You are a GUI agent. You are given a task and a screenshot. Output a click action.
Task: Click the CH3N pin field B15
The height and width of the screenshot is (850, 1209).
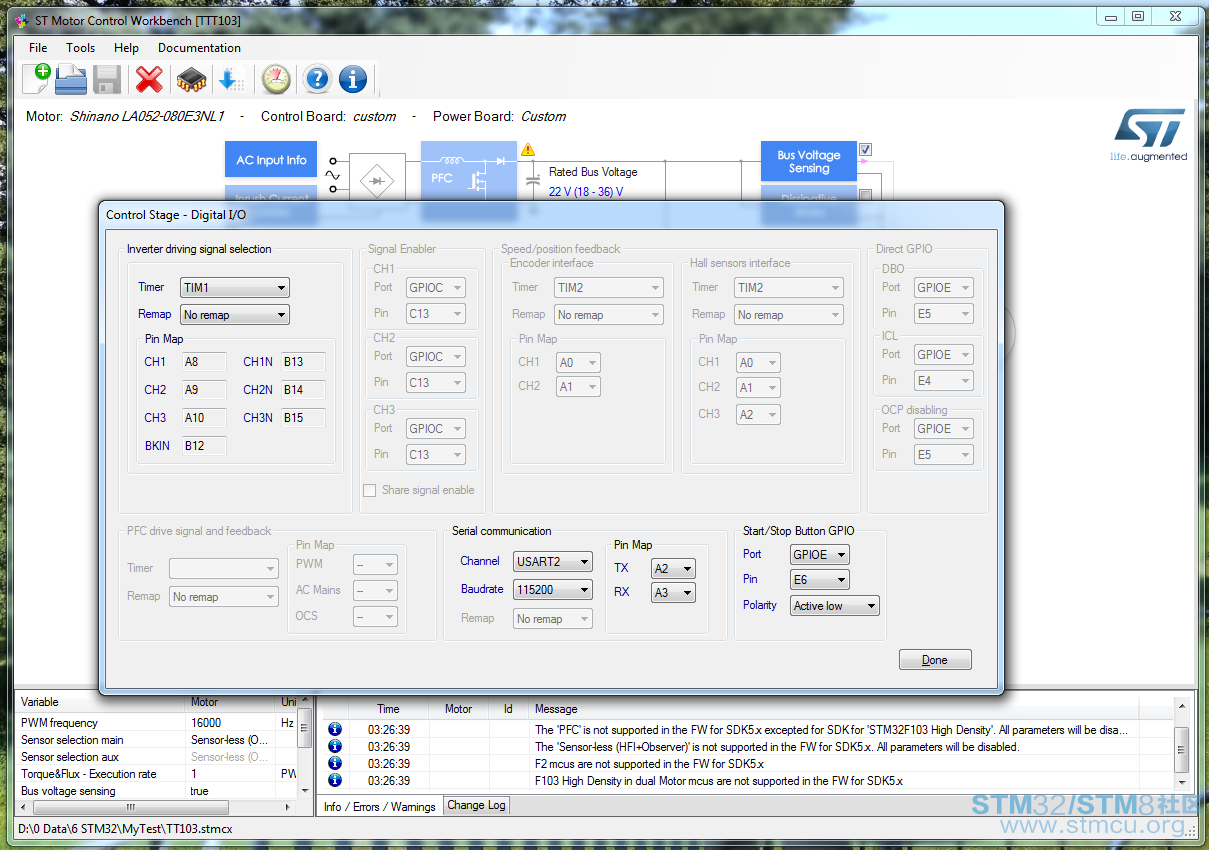pos(303,418)
